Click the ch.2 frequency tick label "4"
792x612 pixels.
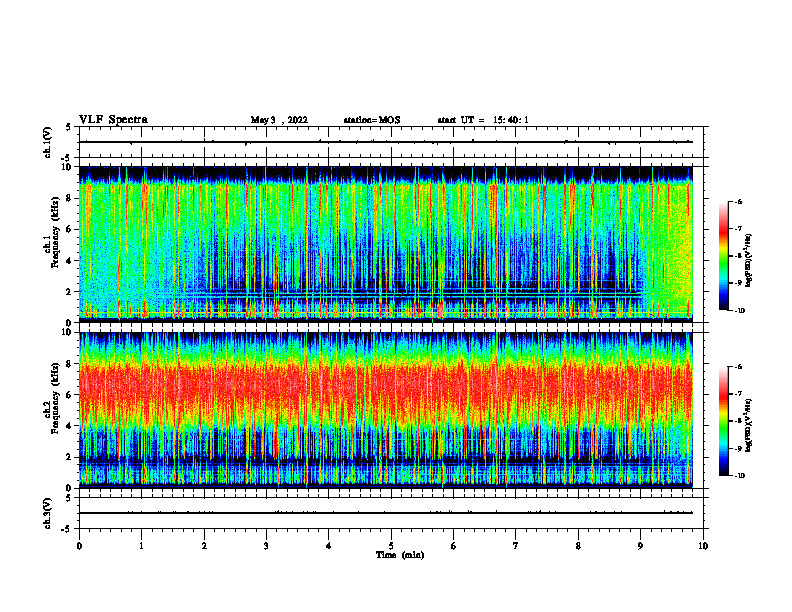pos(70,426)
